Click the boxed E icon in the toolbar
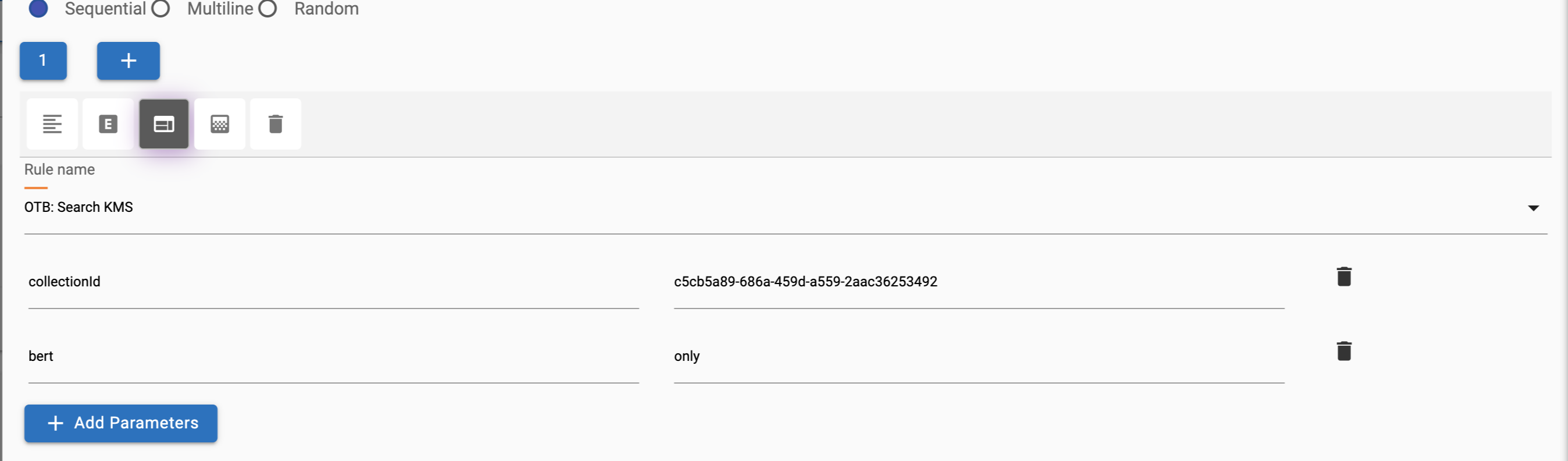The height and width of the screenshot is (461, 1568). (x=108, y=124)
